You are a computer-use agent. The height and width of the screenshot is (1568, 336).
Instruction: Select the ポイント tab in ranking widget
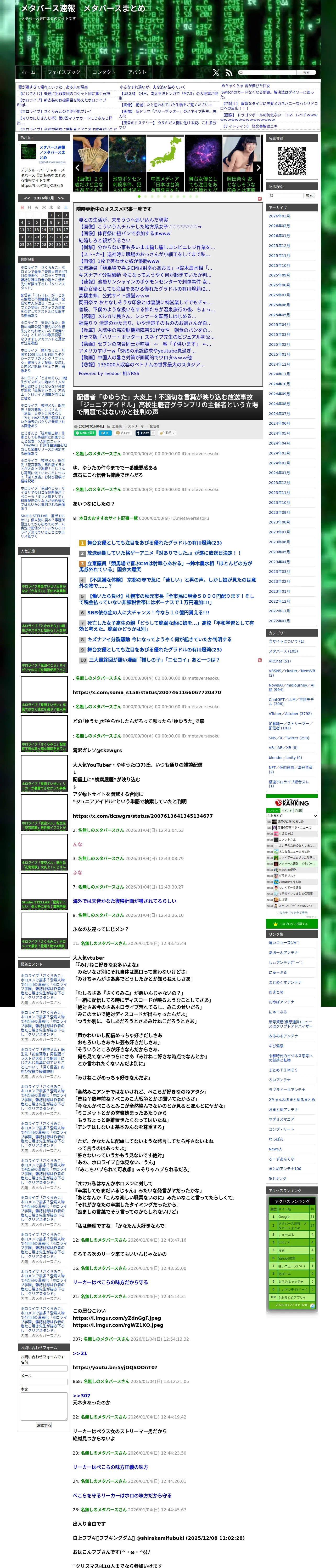tap(287, 811)
